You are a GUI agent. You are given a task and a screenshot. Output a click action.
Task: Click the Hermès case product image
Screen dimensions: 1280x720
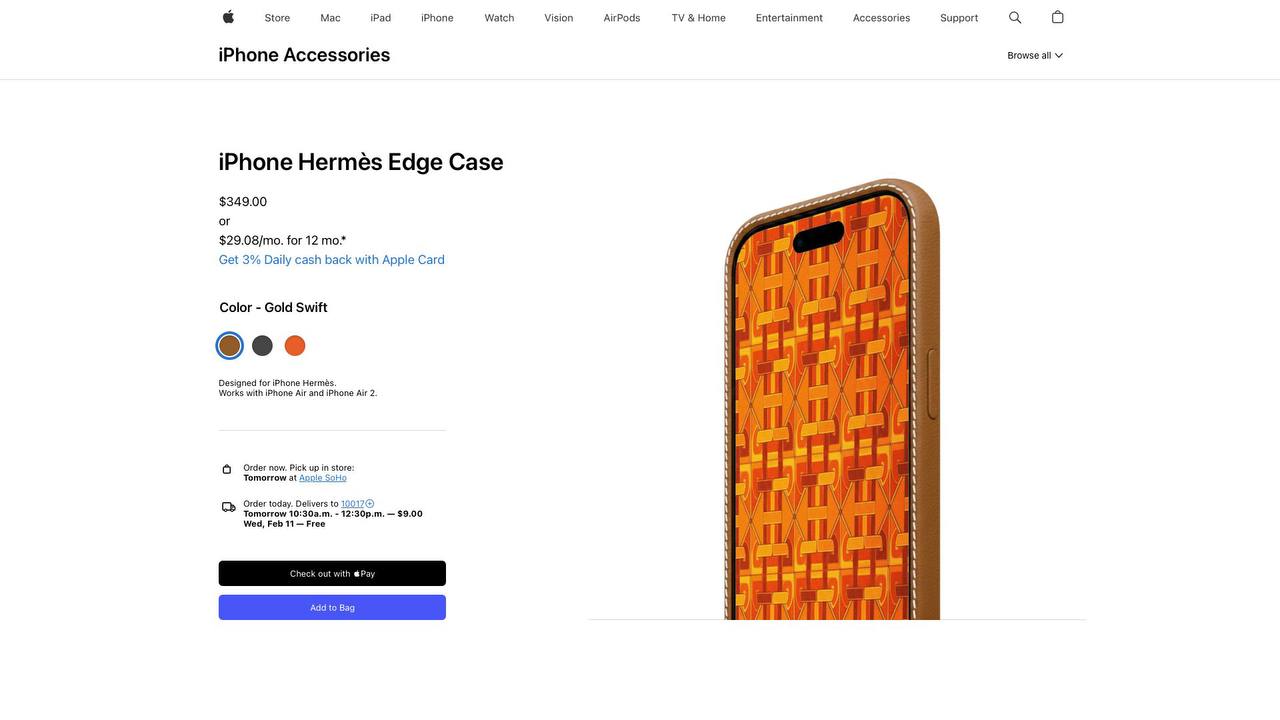(832, 400)
